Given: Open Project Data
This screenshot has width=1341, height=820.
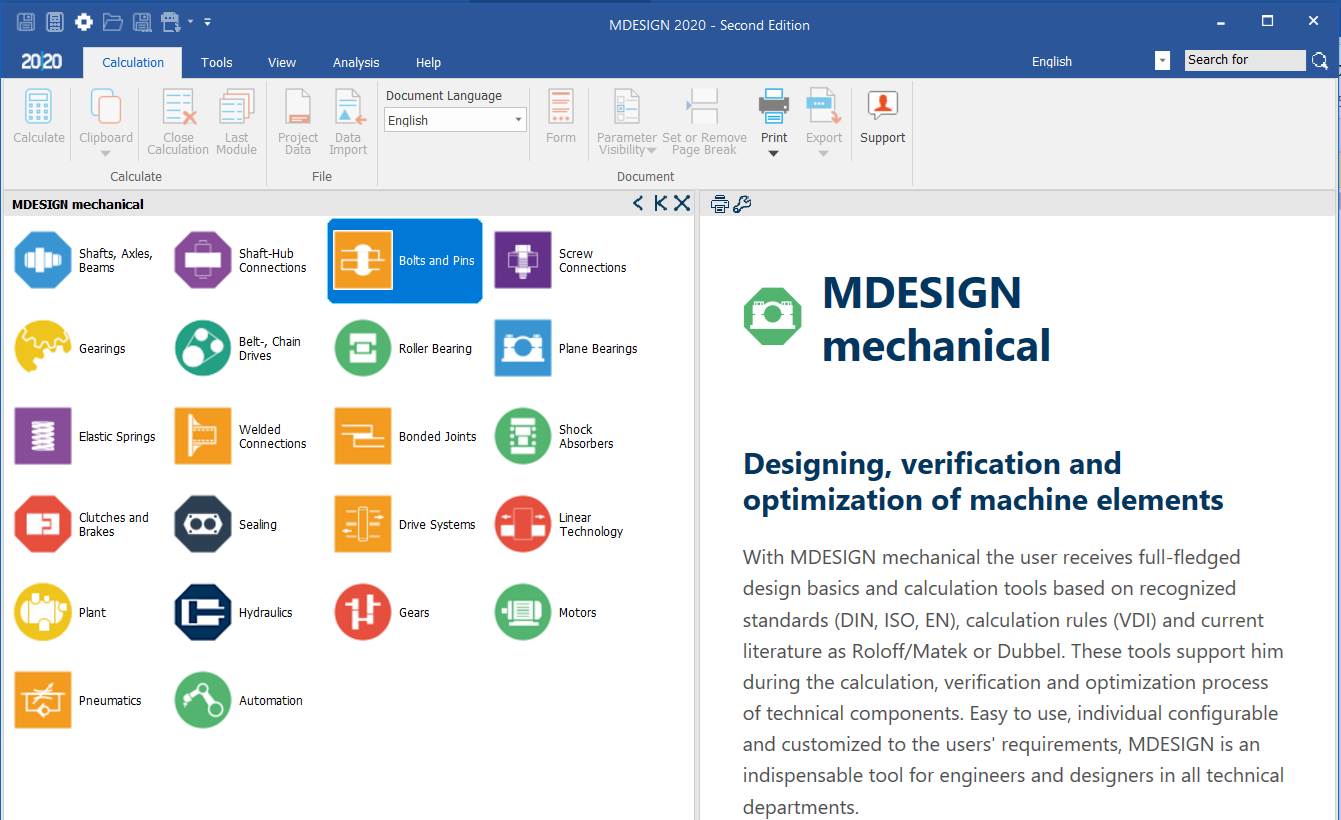Looking at the screenshot, I should [298, 122].
